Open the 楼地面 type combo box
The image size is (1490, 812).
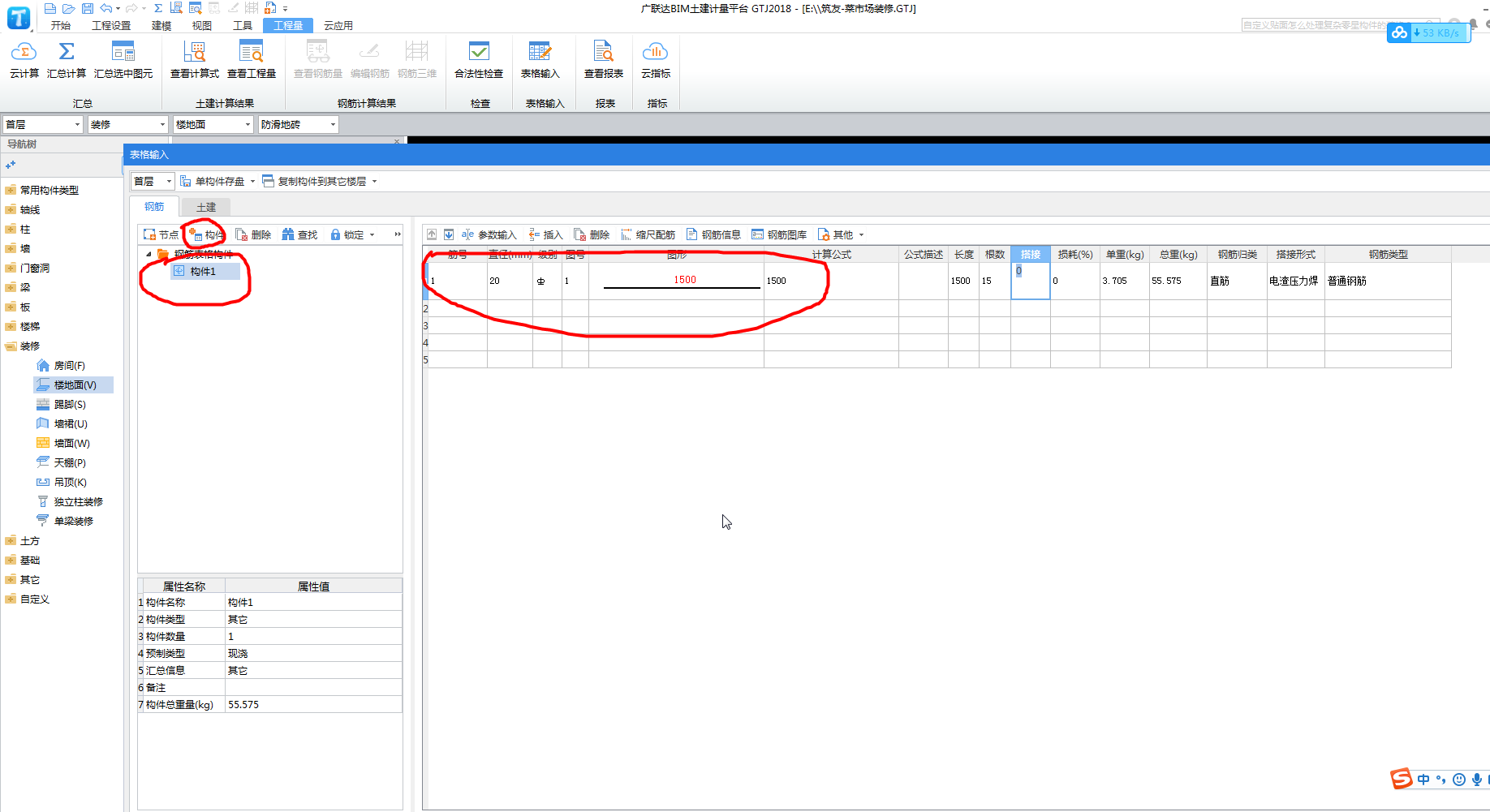(213, 124)
